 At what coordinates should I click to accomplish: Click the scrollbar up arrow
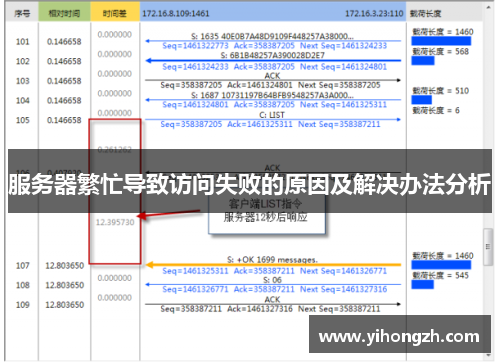point(488,7)
